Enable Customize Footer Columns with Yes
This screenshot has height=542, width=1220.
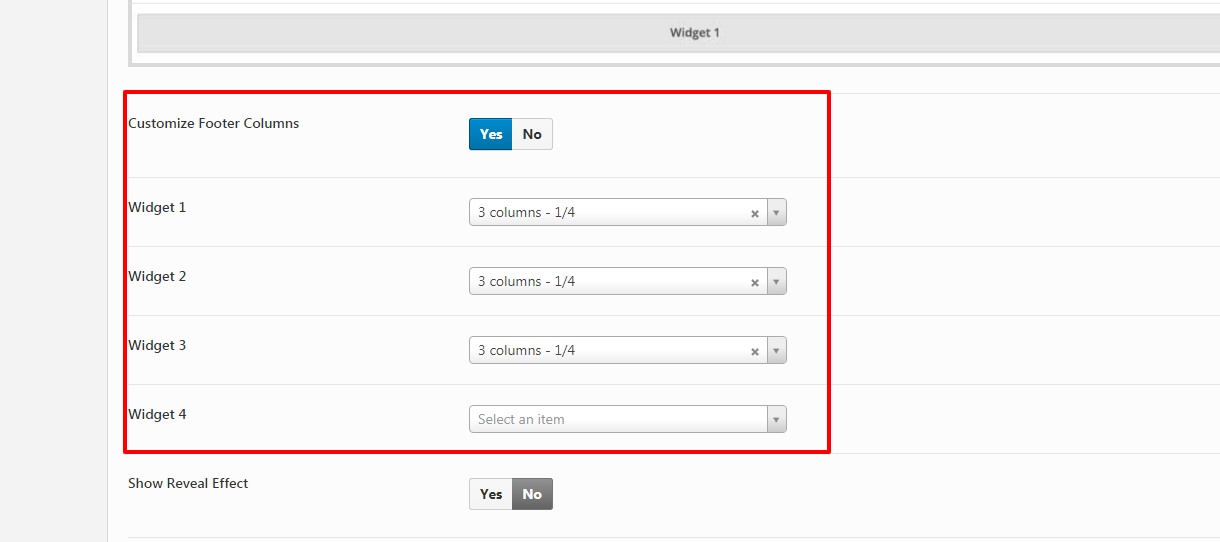[x=491, y=134]
